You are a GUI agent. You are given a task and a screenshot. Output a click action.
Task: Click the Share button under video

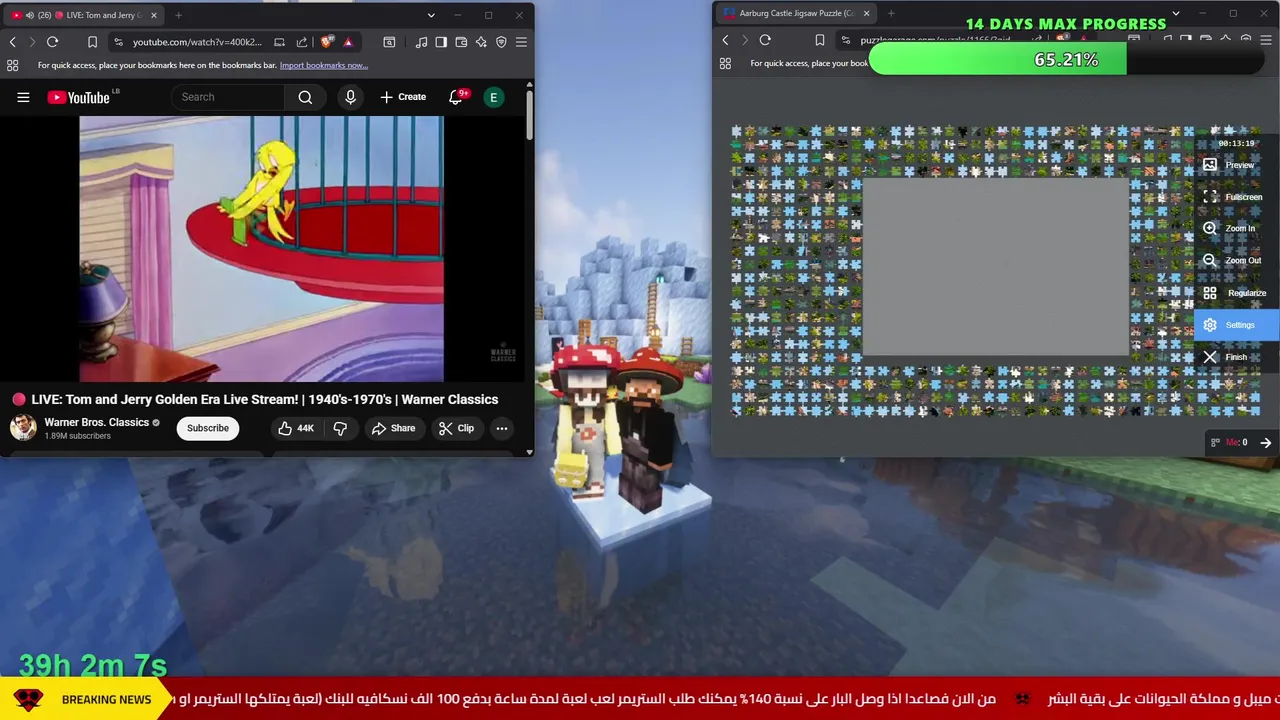393,428
